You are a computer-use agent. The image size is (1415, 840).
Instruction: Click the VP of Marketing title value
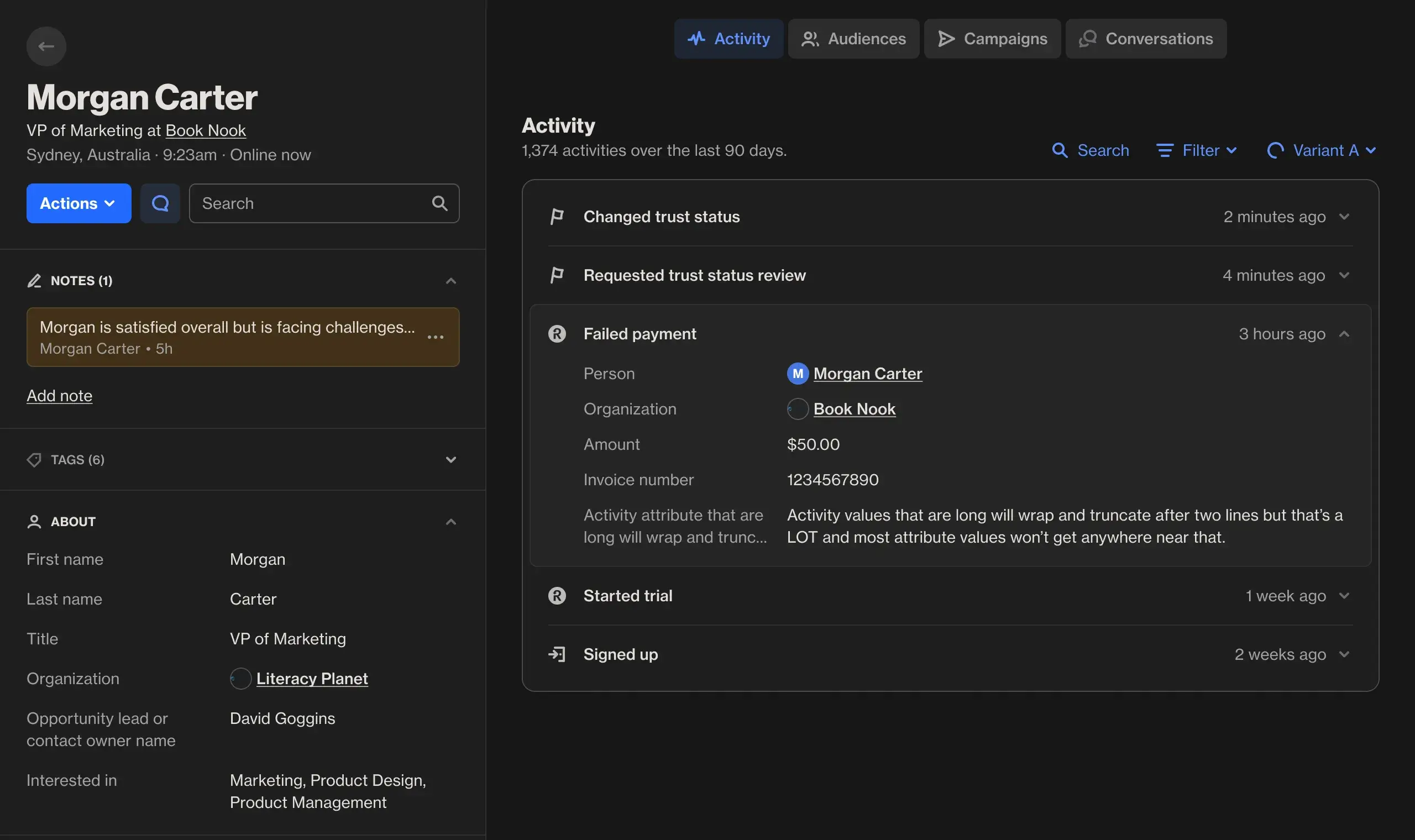(x=287, y=638)
